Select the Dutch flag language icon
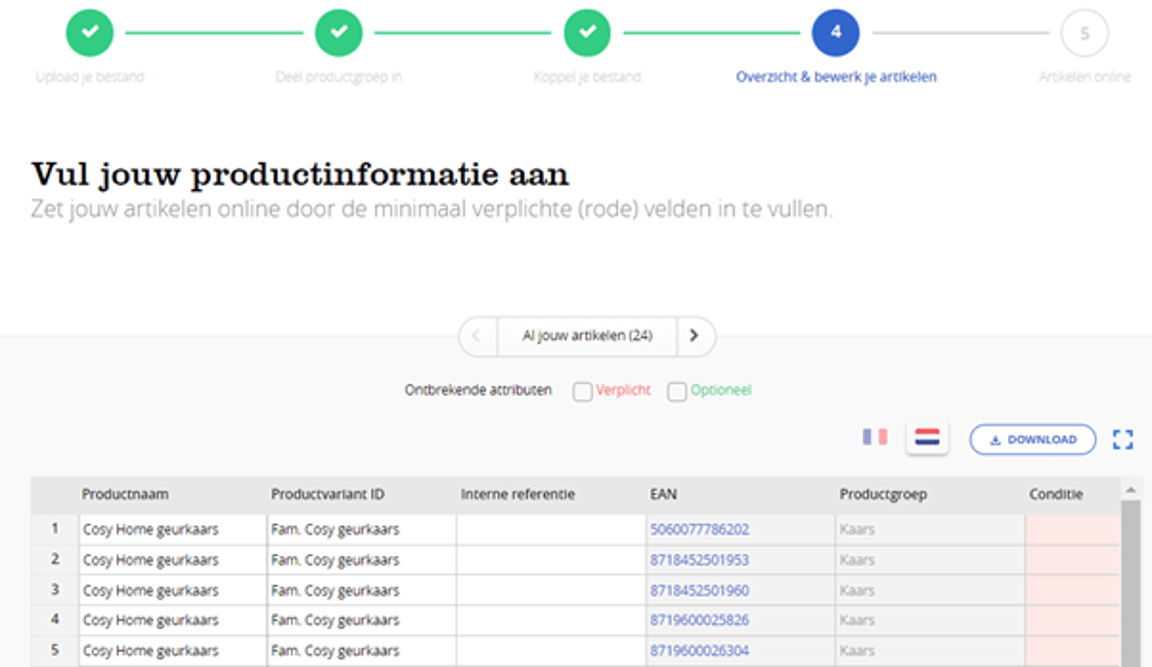This screenshot has height=667, width=1152. (x=928, y=438)
